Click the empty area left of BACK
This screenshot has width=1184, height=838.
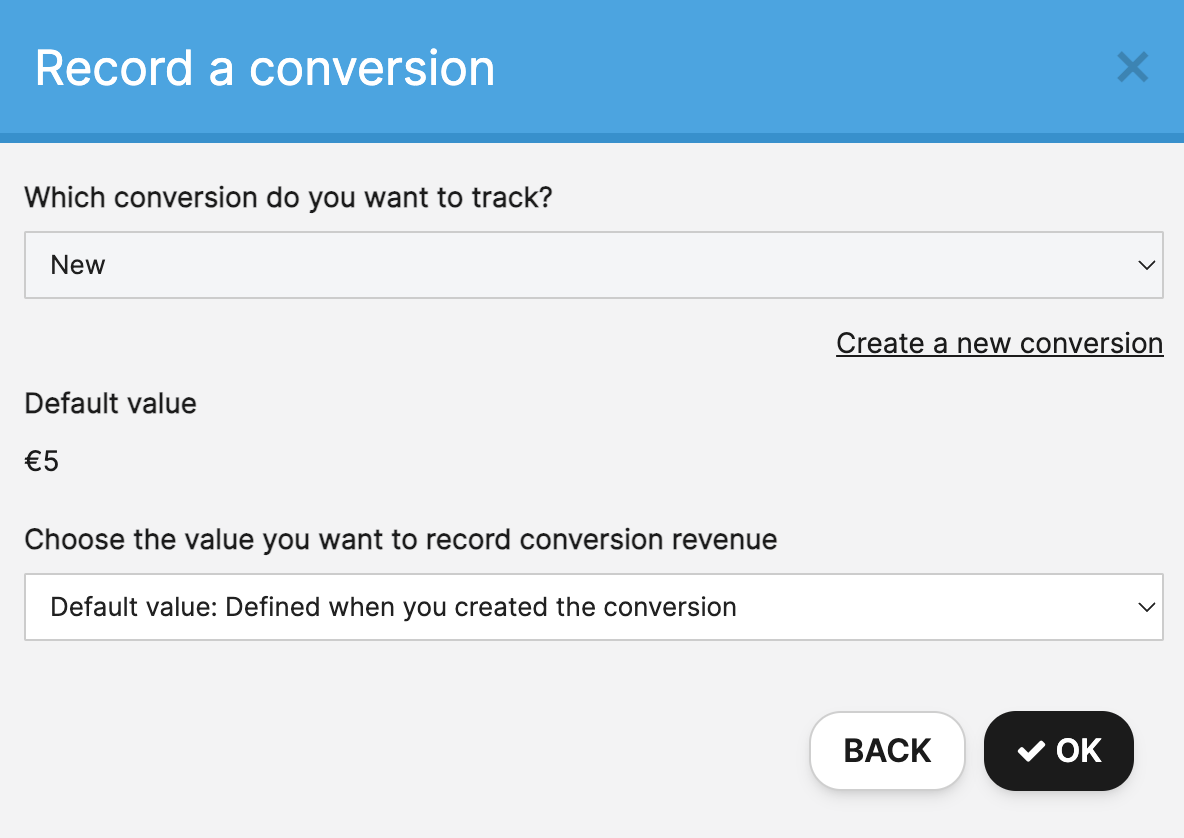click(400, 751)
